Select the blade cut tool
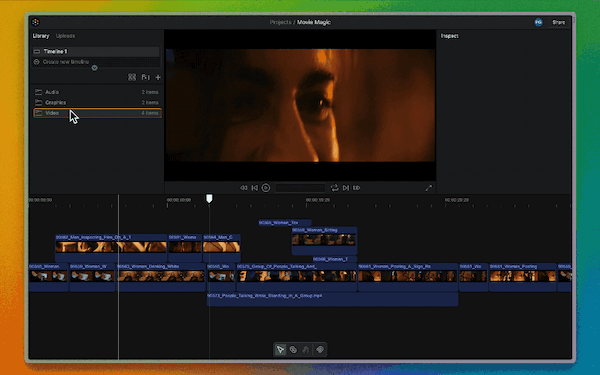The width and height of the screenshot is (600, 375). pyautogui.click(x=293, y=349)
